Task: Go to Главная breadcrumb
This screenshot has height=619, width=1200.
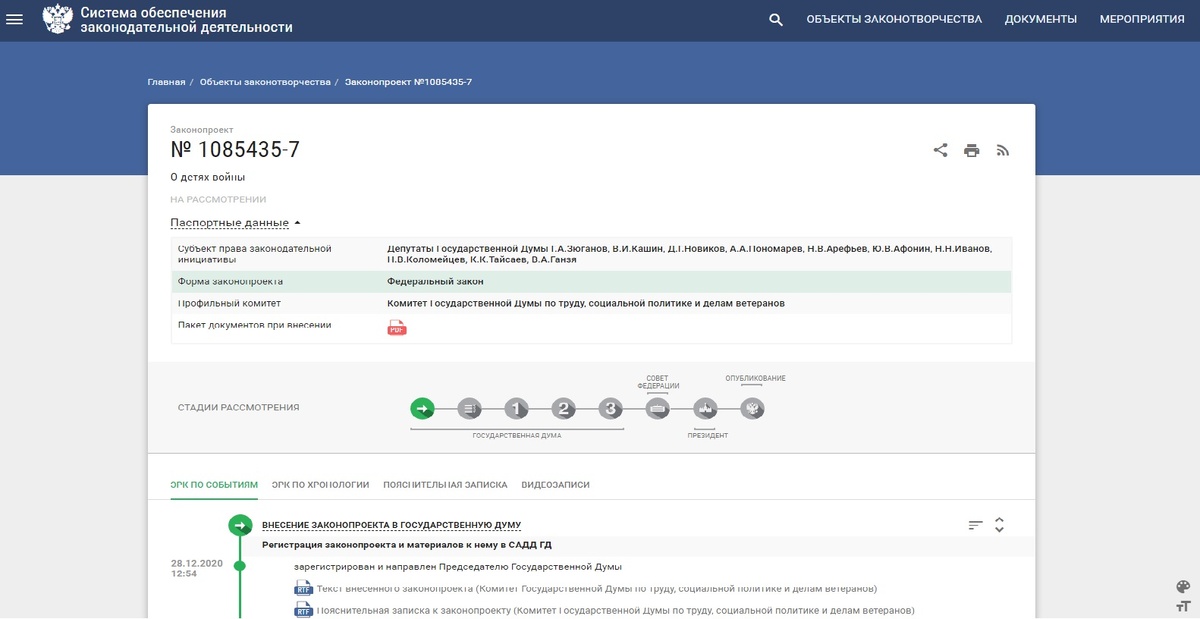Action: 166,82
